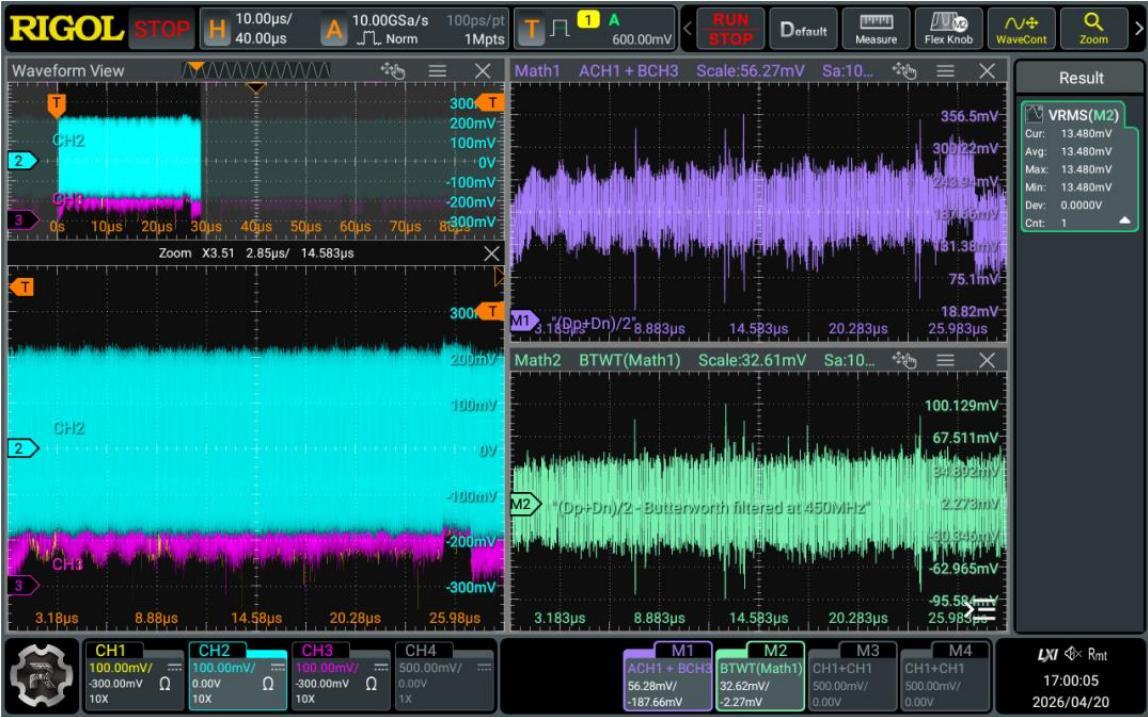1148x717 pixels.
Task: Select the M2 BTWT(Math1) math button
Action: tap(760, 675)
